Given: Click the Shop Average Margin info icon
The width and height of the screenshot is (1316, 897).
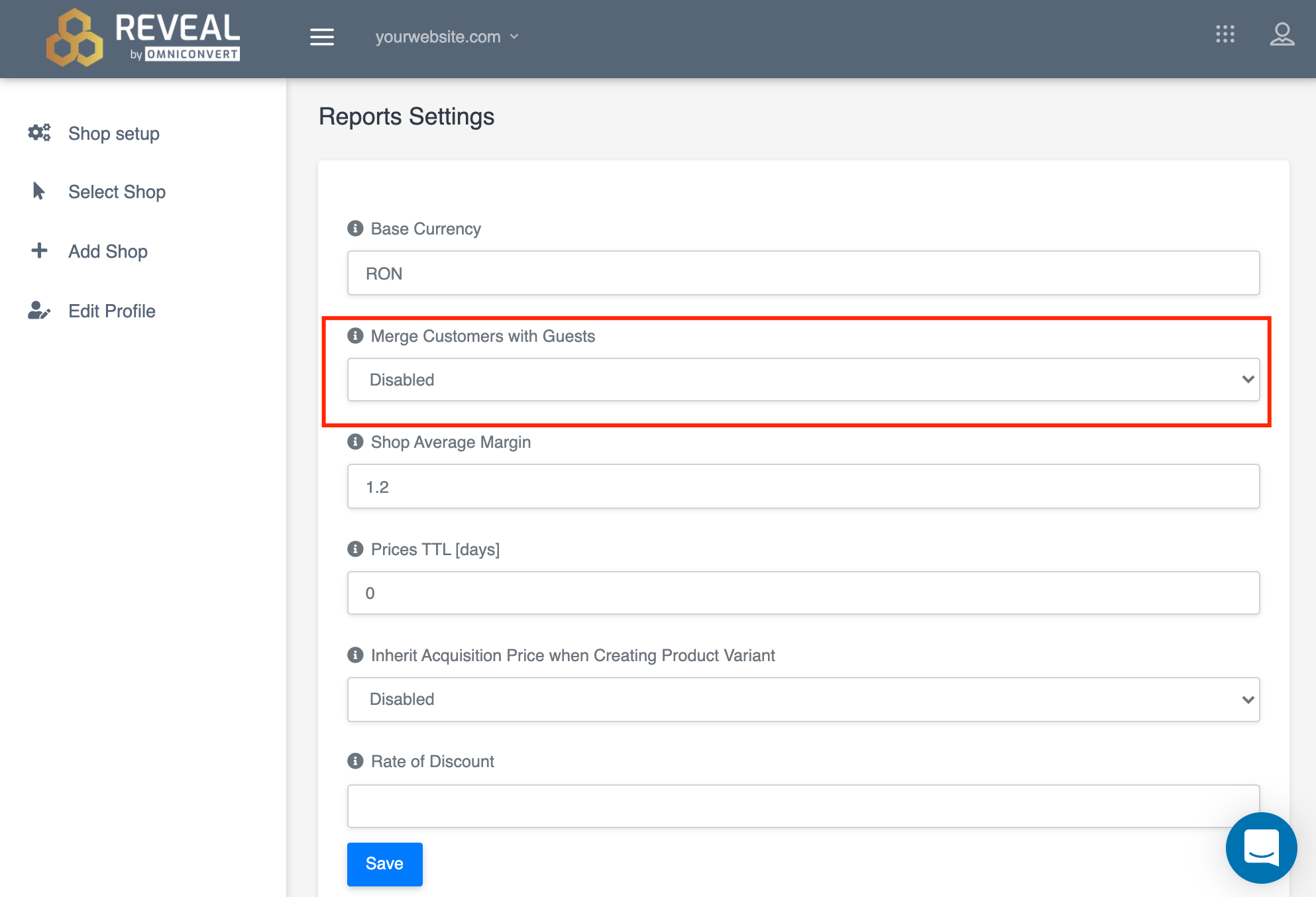Looking at the screenshot, I should click(355, 442).
